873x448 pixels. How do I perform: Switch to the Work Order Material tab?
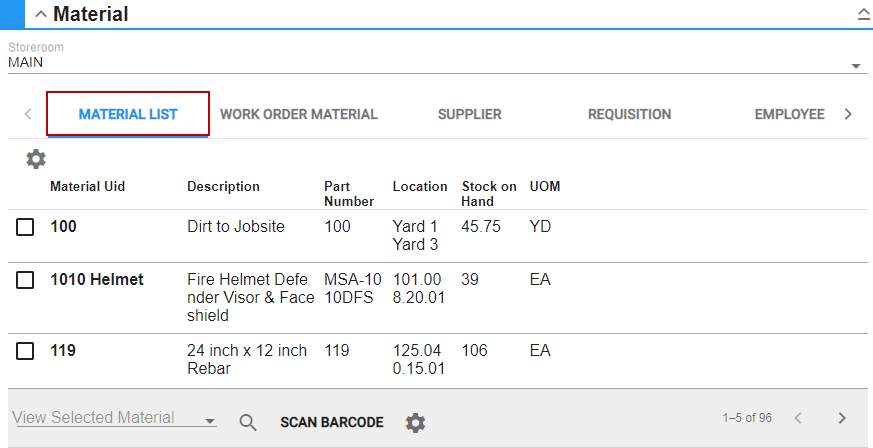pyautogui.click(x=298, y=114)
